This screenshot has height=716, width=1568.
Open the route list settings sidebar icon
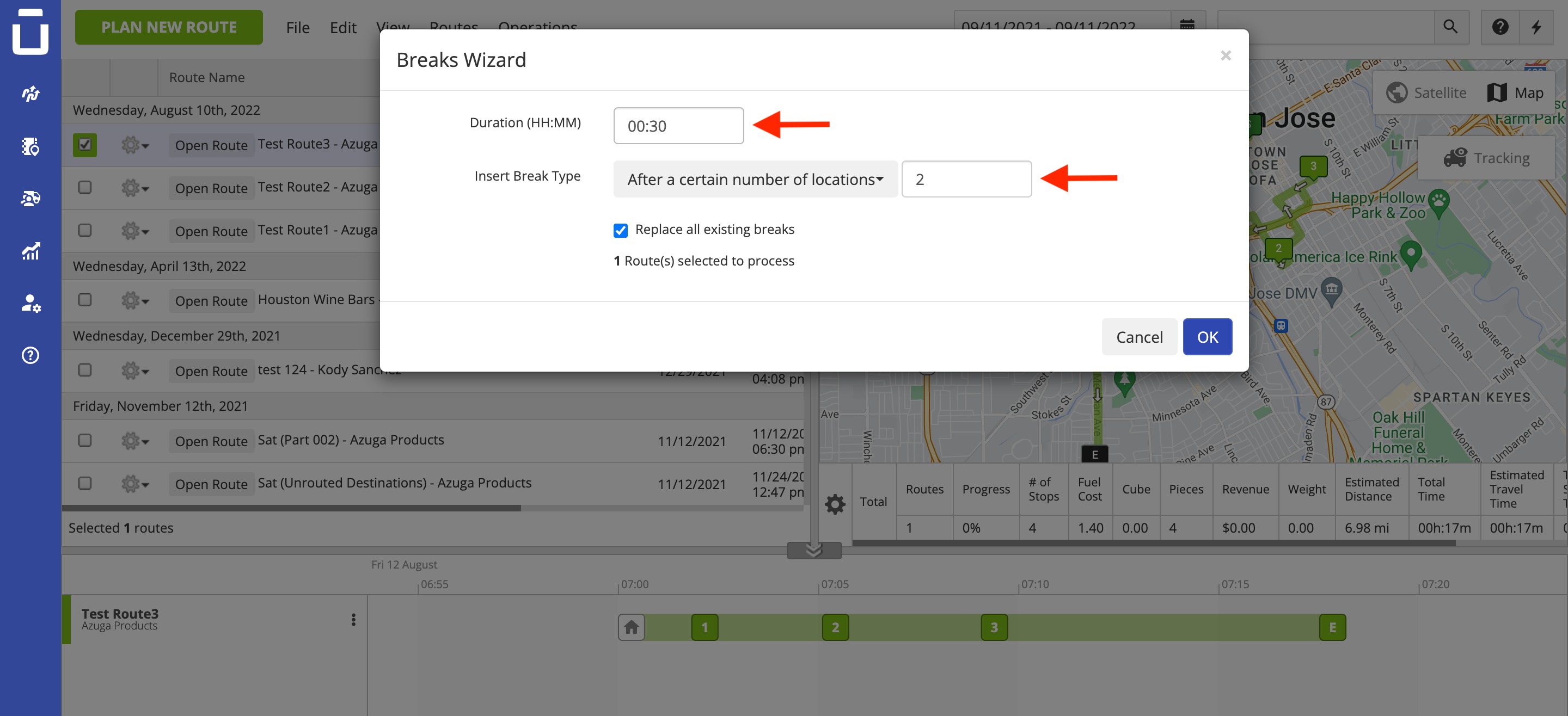click(30, 146)
